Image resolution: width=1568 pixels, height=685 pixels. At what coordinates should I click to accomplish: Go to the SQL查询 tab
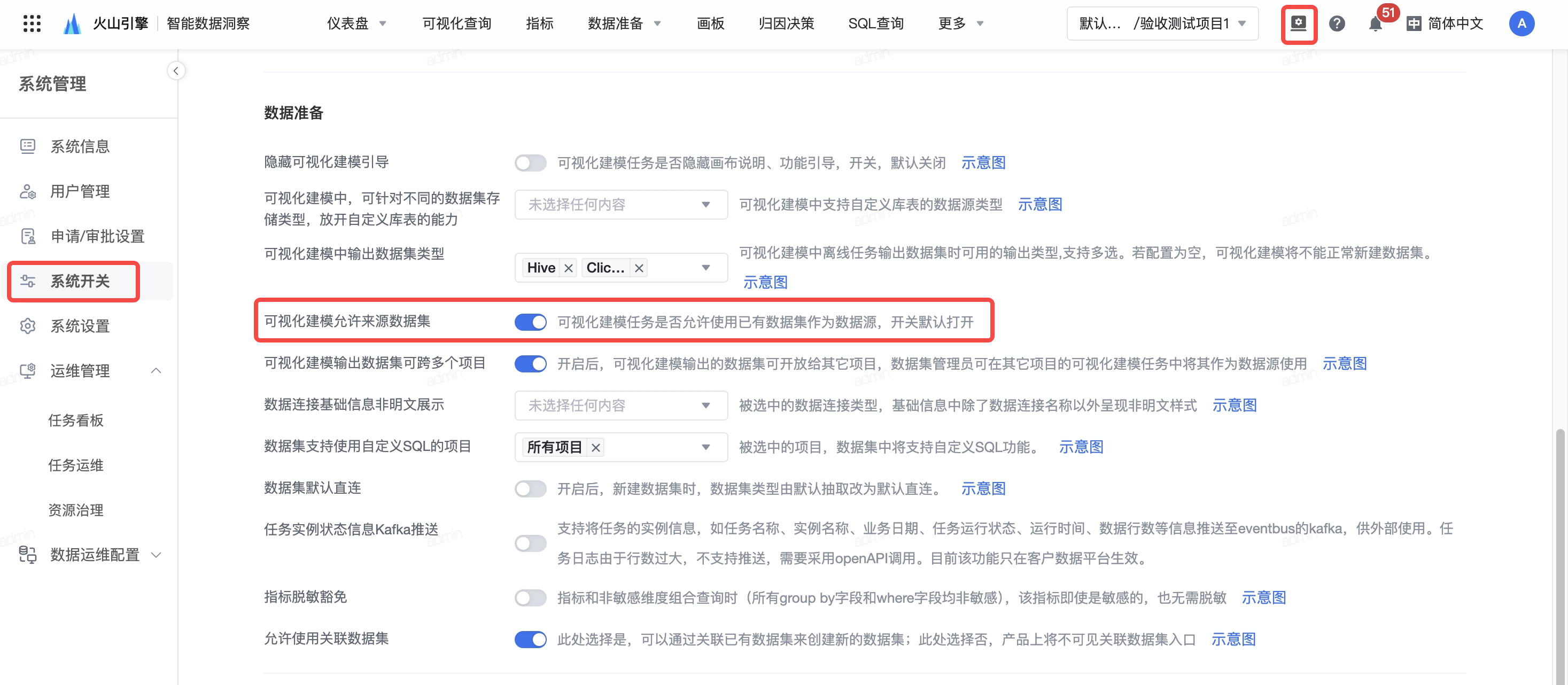click(875, 24)
